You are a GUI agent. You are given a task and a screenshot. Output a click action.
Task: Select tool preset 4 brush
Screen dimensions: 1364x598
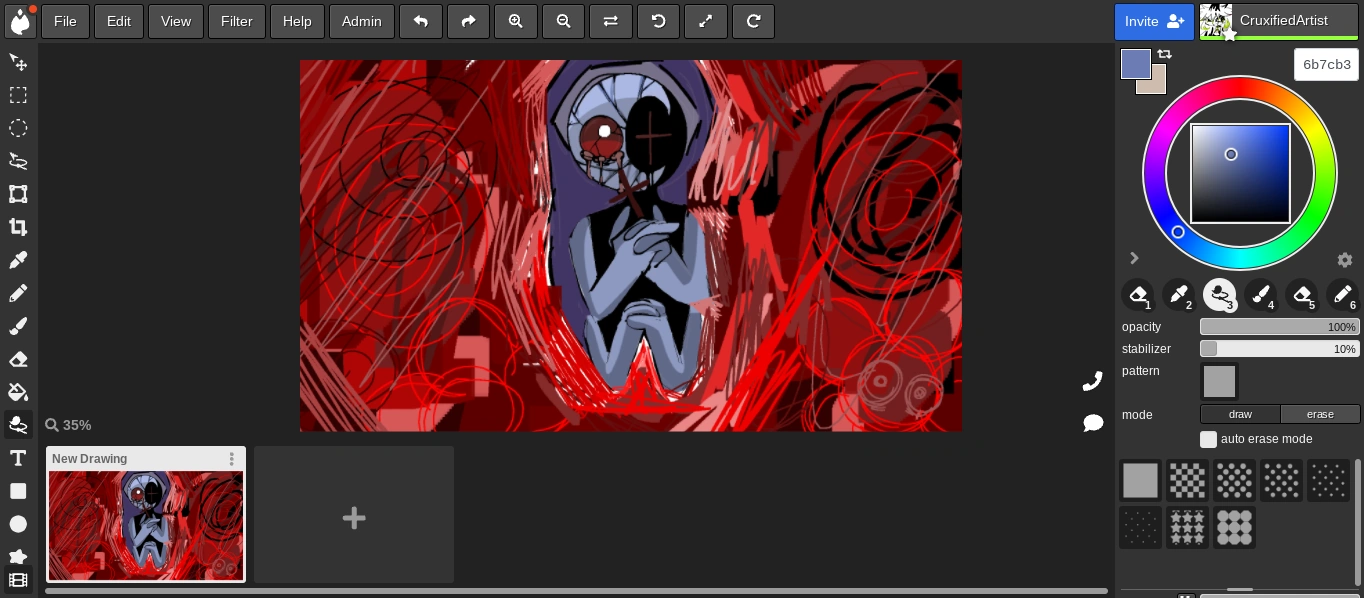pyautogui.click(x=1260, y=295)
